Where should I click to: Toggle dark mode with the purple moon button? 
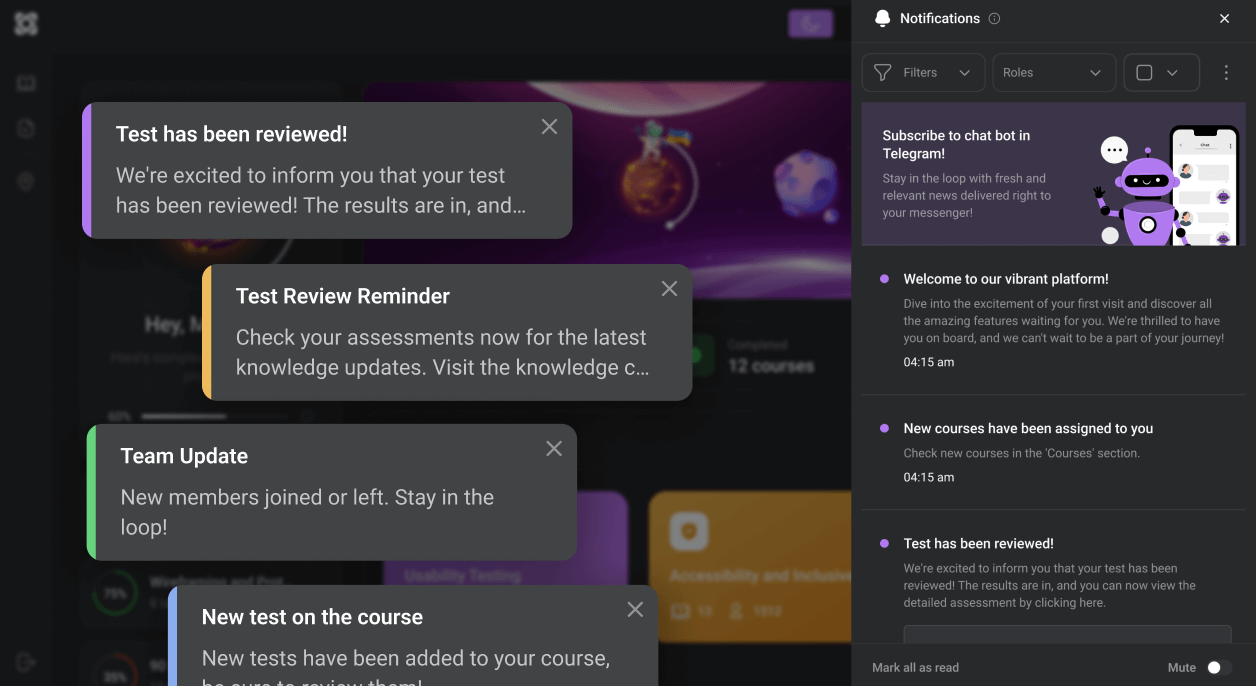(810, 24)
